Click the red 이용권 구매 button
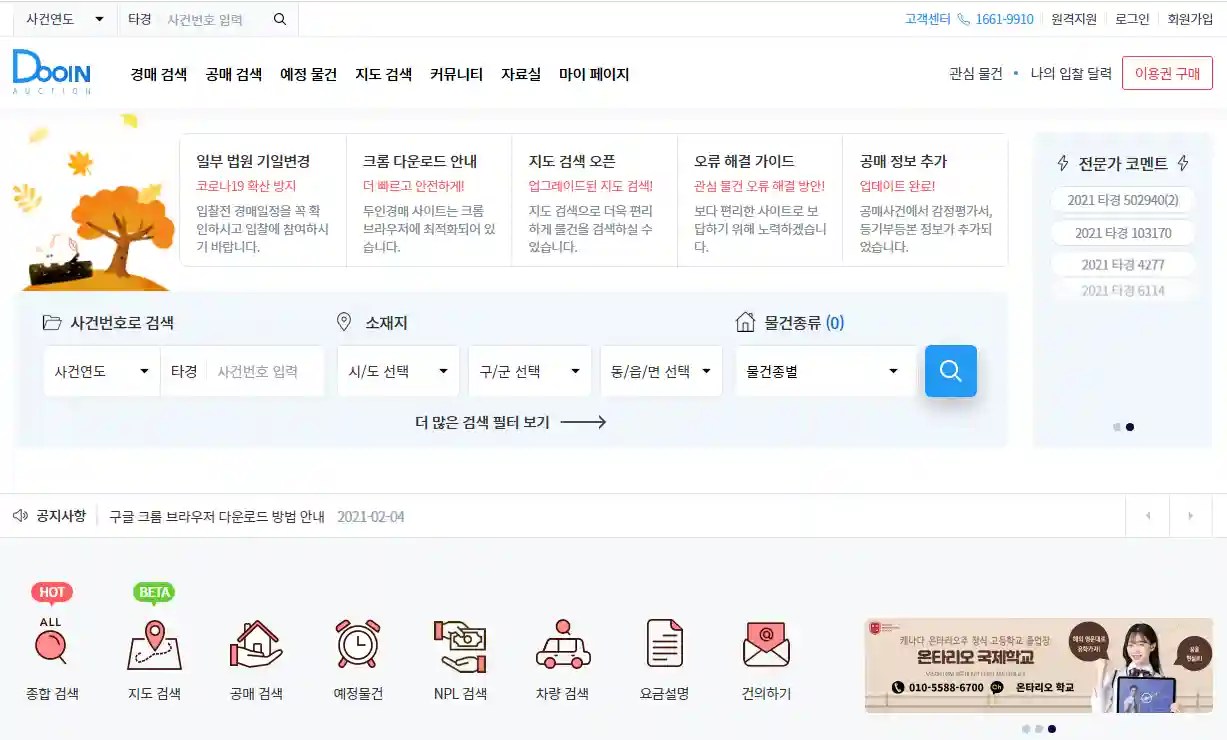This screenshot has width=1227, height=740. pos(1167,73)
